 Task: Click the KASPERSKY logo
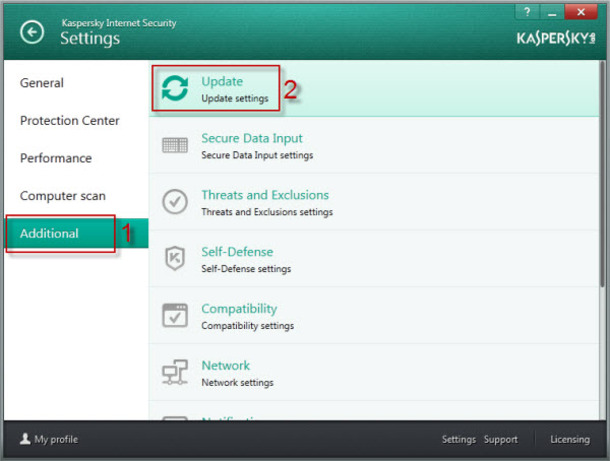point(556,39)
